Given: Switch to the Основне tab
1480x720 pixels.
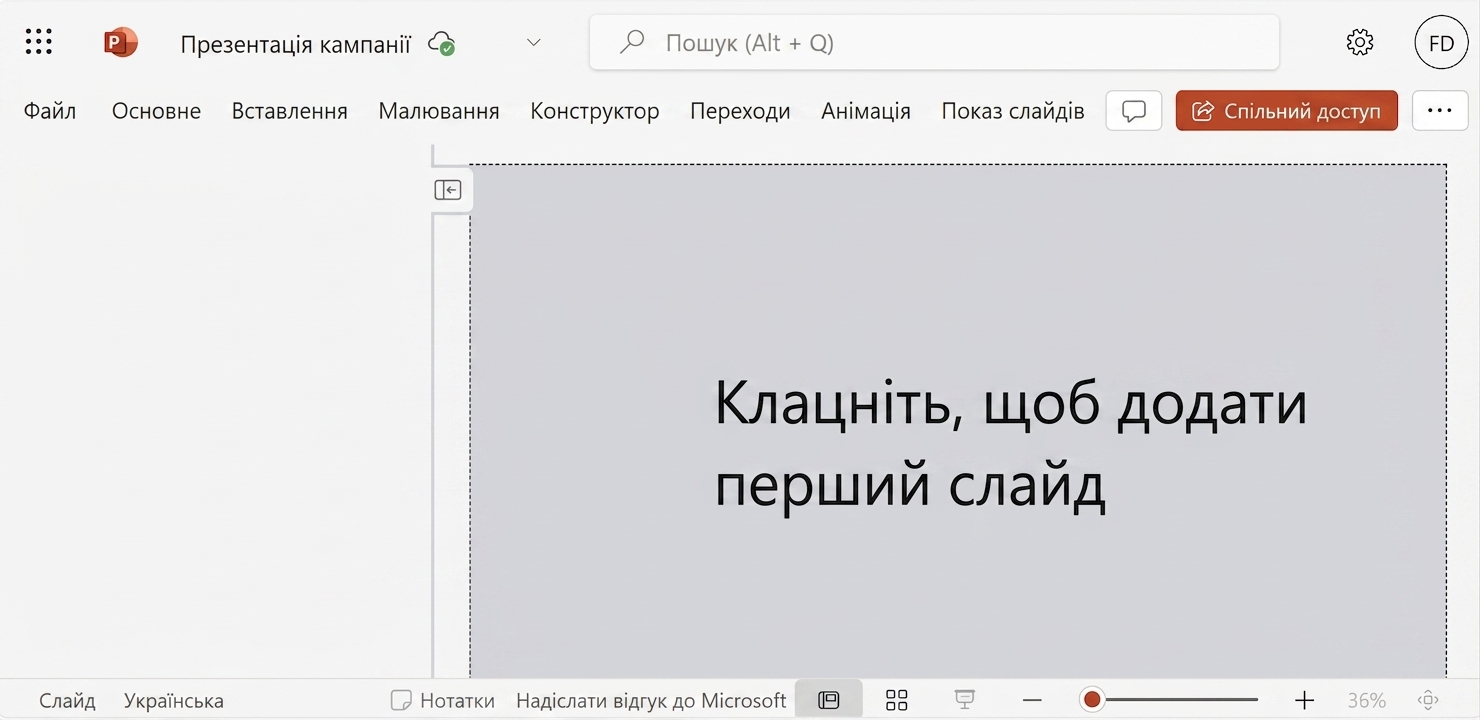Looking at the screenshot, I should point(156,111).
